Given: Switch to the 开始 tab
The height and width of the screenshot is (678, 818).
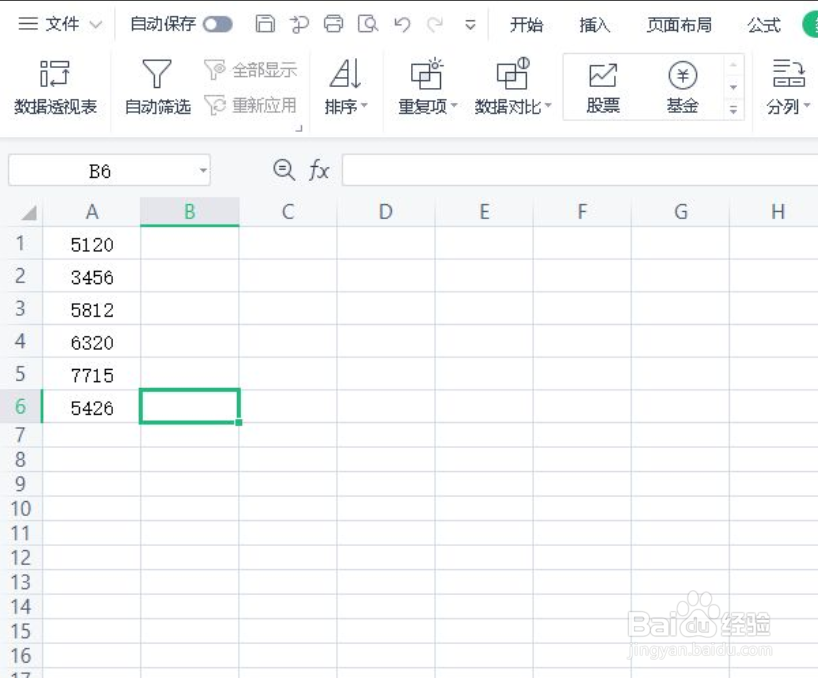Looking at the screenshot, I should coord(526,25).
